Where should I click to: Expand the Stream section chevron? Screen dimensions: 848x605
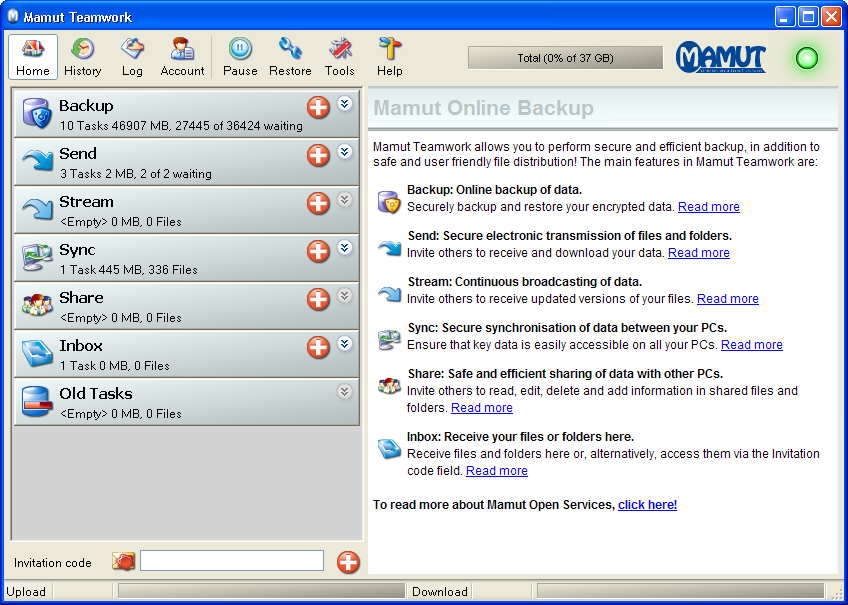coord(344,200)
